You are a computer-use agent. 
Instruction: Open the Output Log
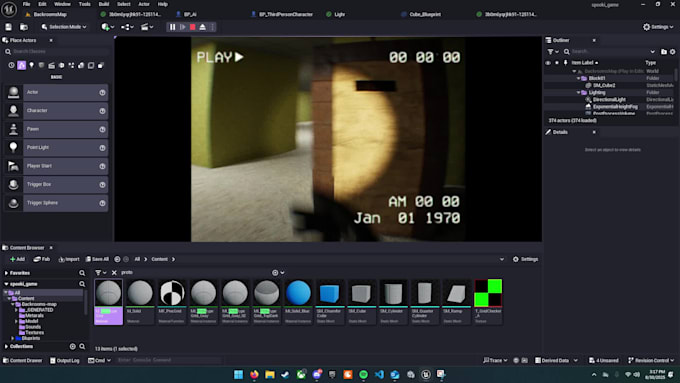click(65, 360)
